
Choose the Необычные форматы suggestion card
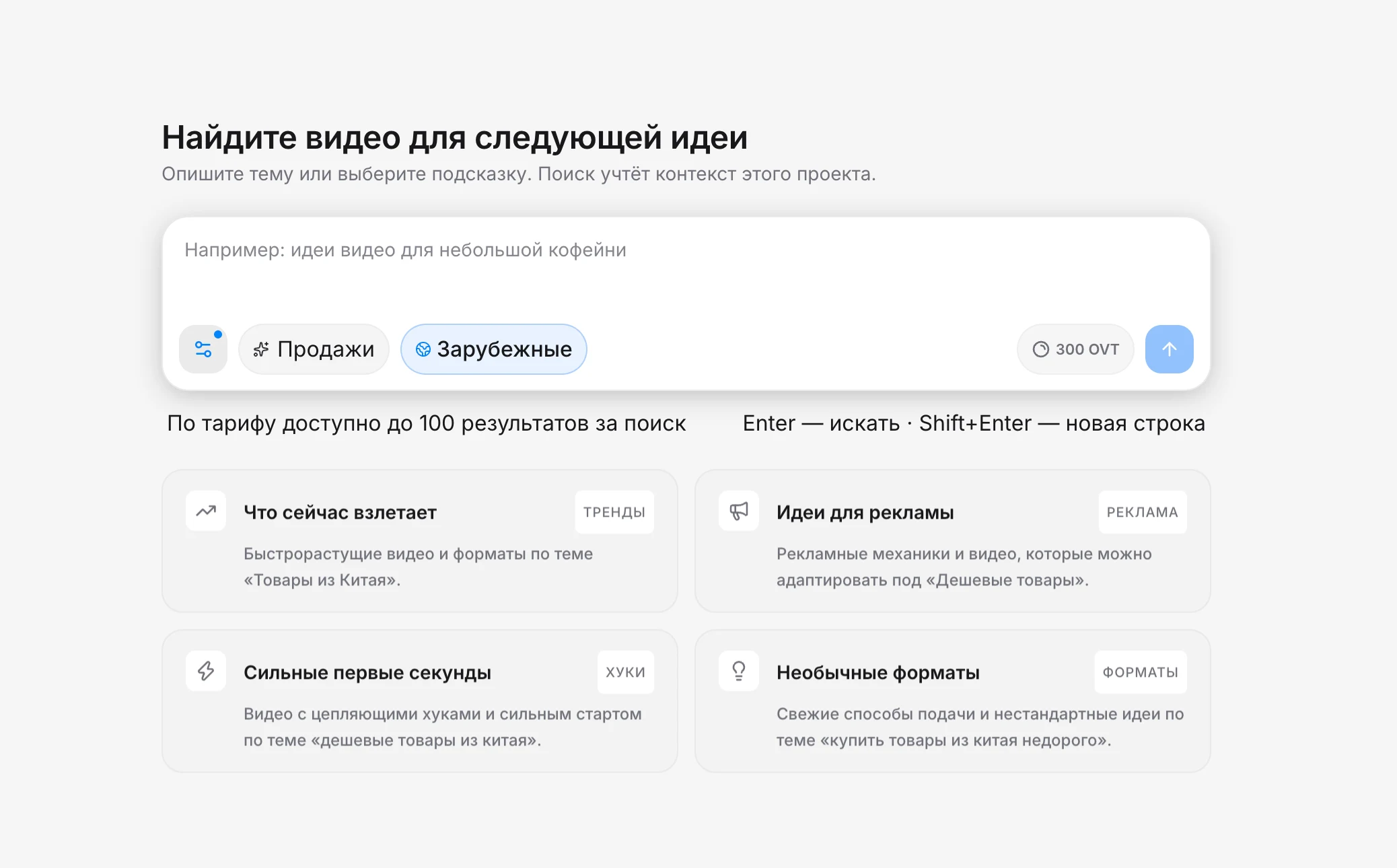pyautogui.click(x=953, y=701)
